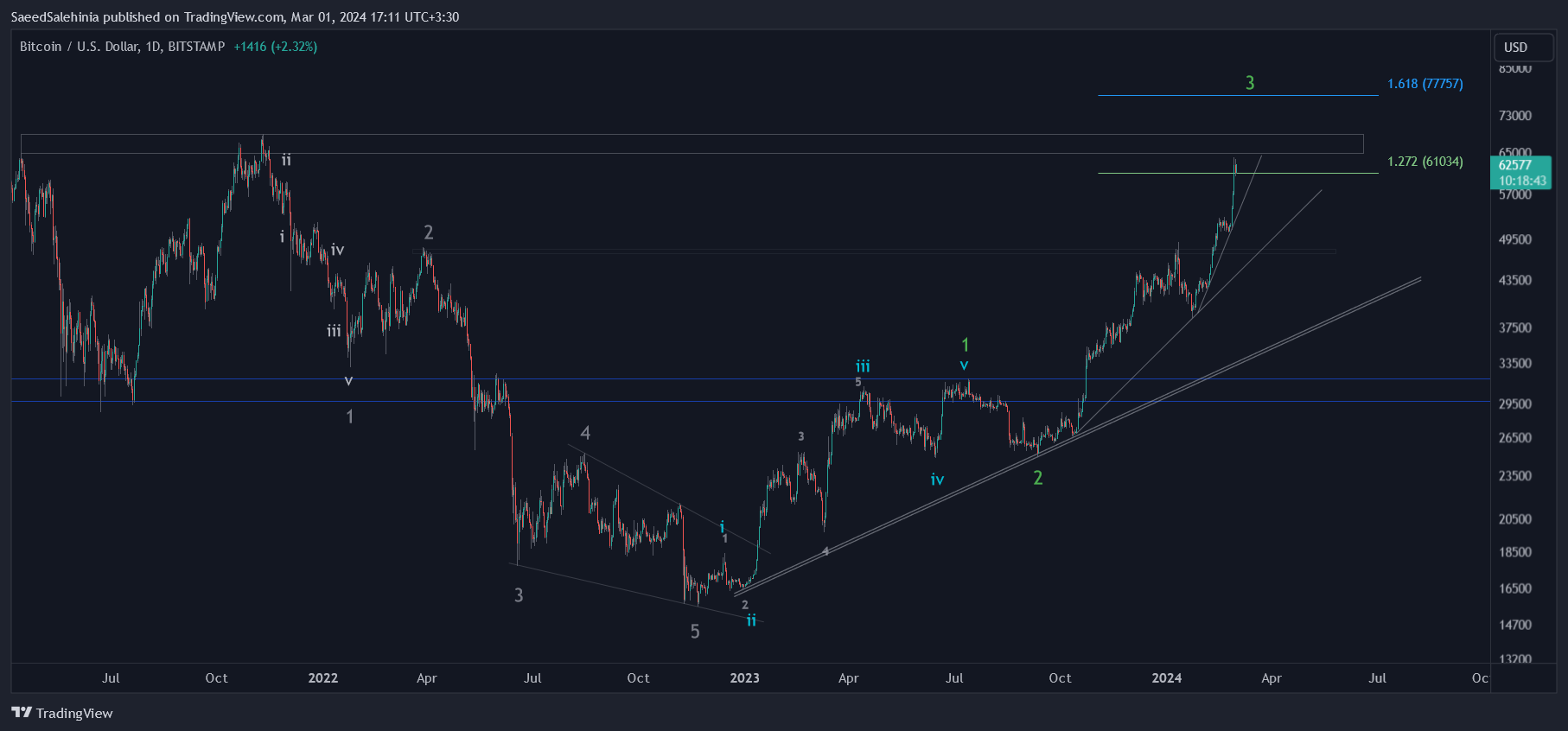This screenshot has height=731, width=1568.
Task: Click the large gray wave 4 label
Action: click(x=585, y=432)
